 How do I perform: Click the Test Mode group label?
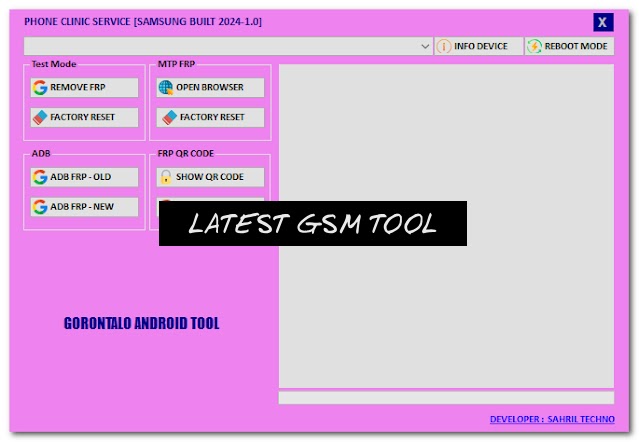pyautogui.click(x=54, y=64)
